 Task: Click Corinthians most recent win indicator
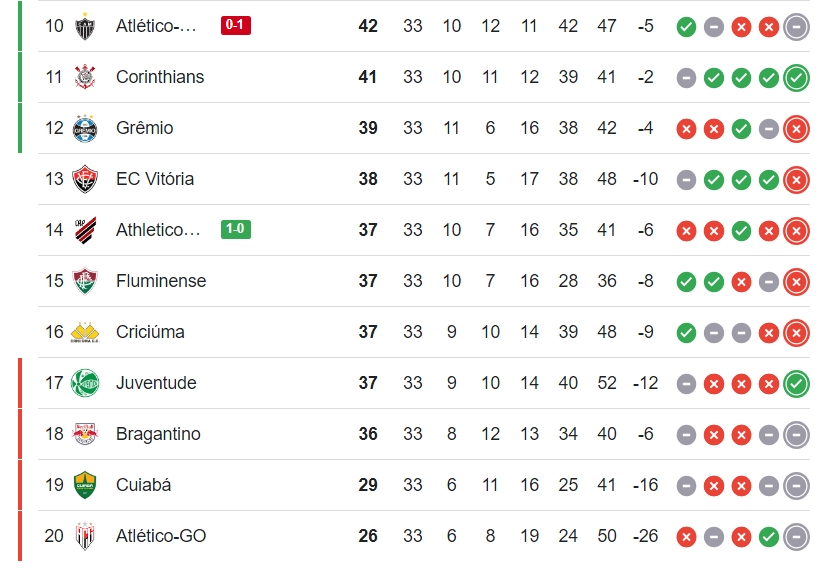pyautogui.click(x=796, y=78)
